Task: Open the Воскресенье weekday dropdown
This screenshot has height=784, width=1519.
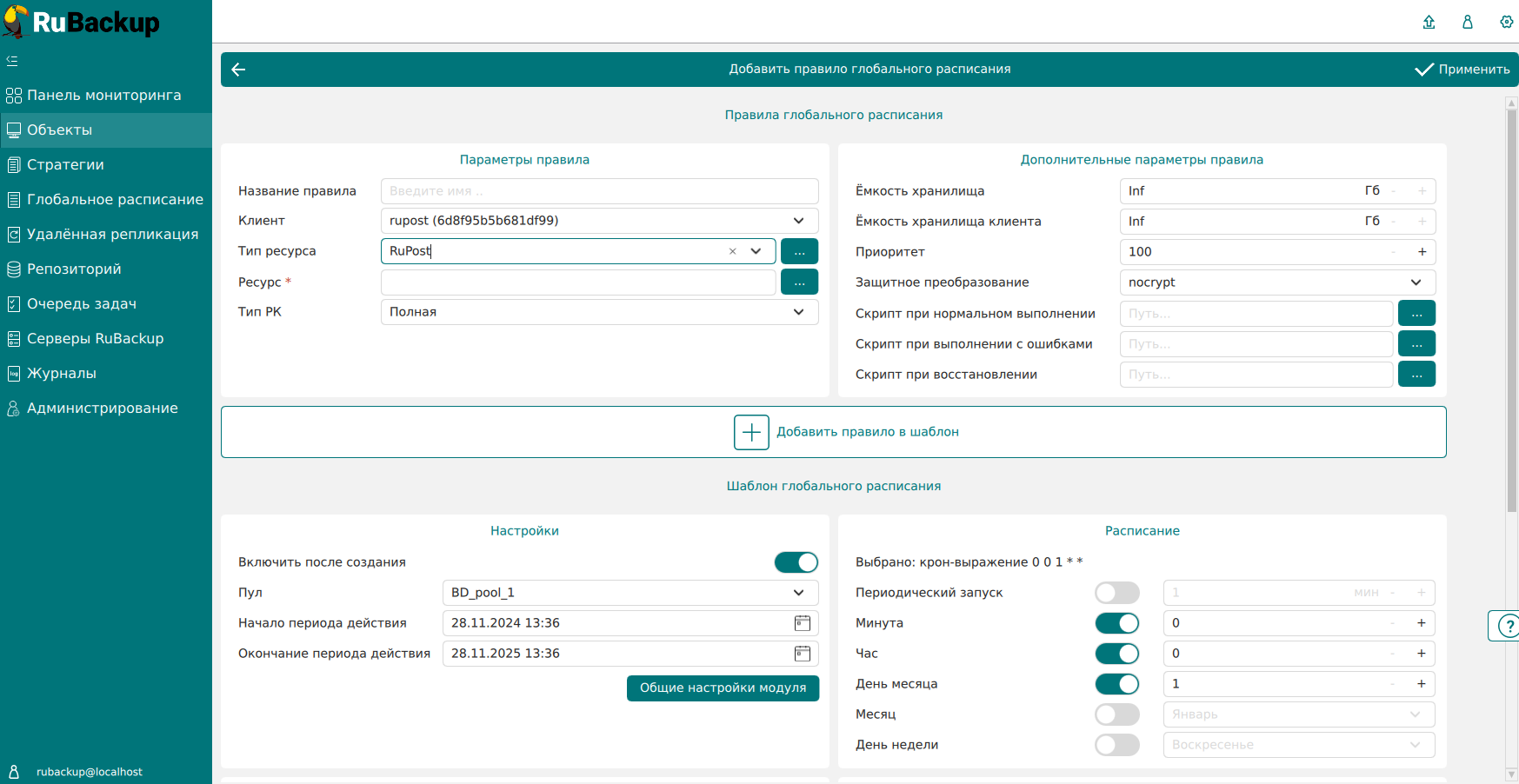Action: (1299, 745)
